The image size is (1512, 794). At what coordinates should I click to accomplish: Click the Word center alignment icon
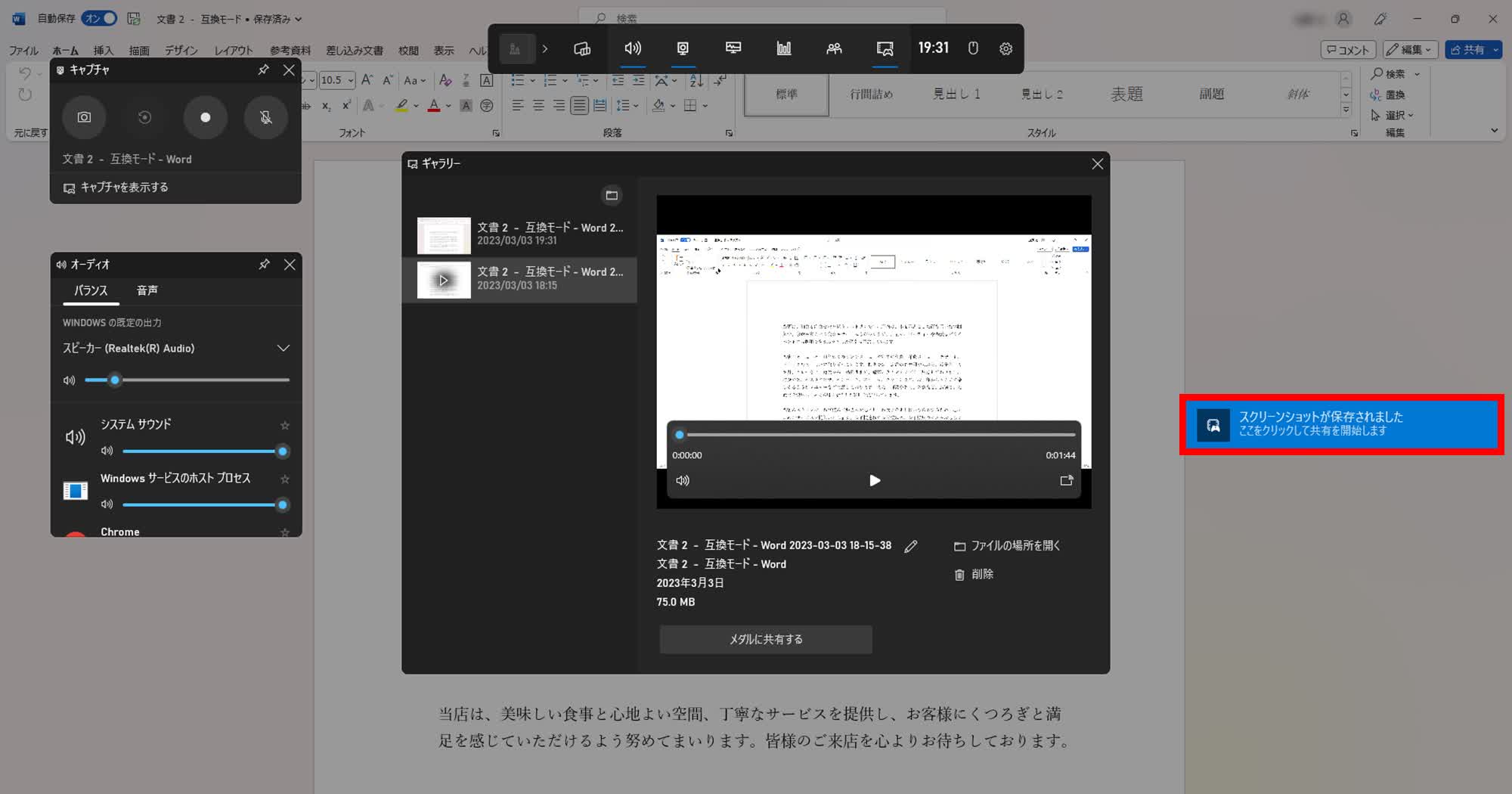pos(538,106)
